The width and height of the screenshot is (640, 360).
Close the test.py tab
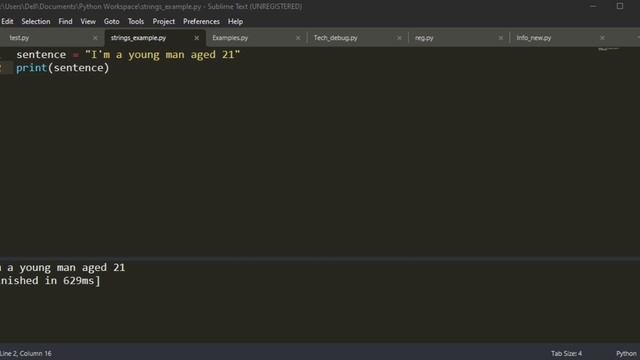click(x=95, y=38)
